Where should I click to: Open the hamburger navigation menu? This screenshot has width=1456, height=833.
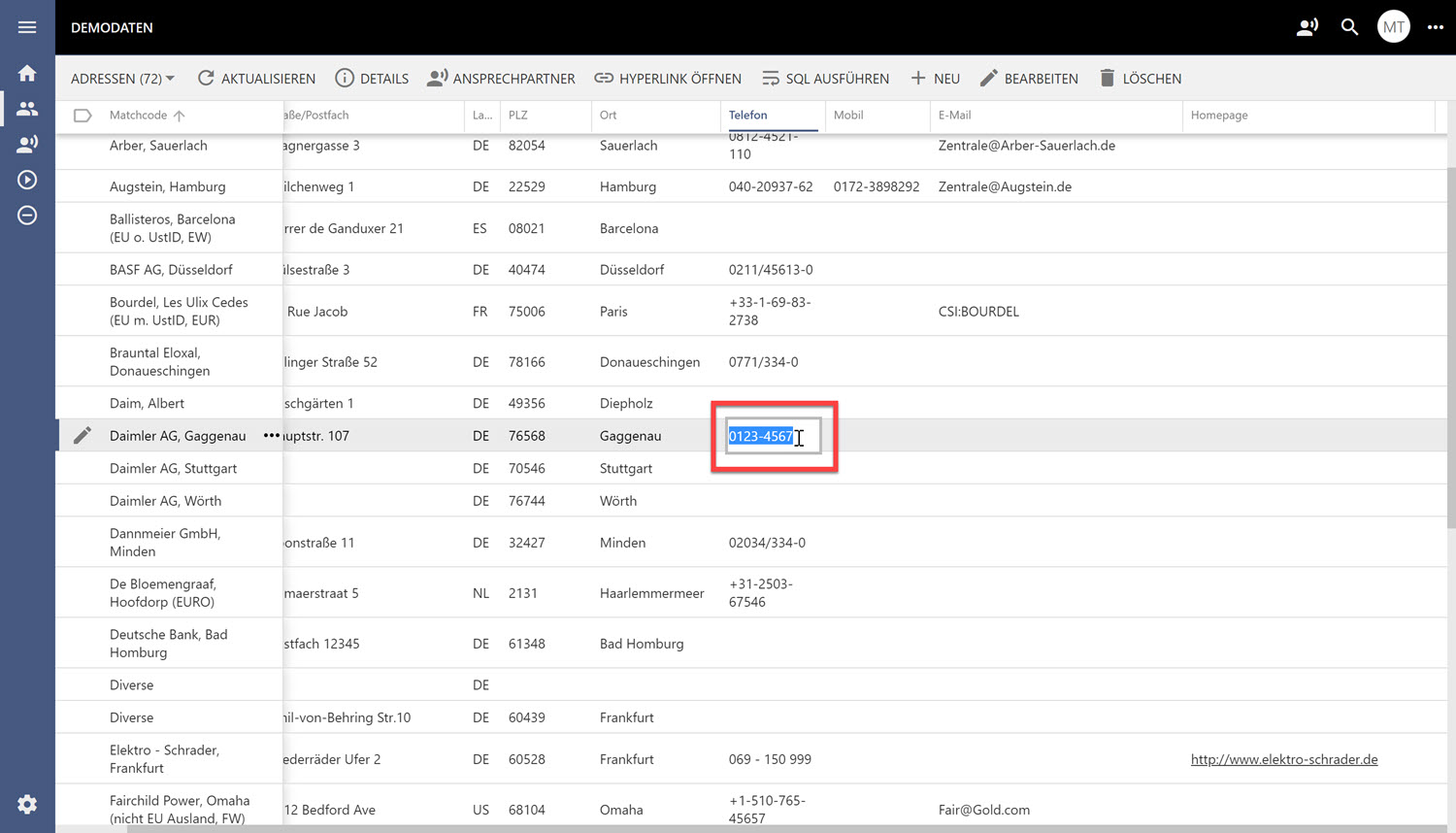tap(27, 27)
